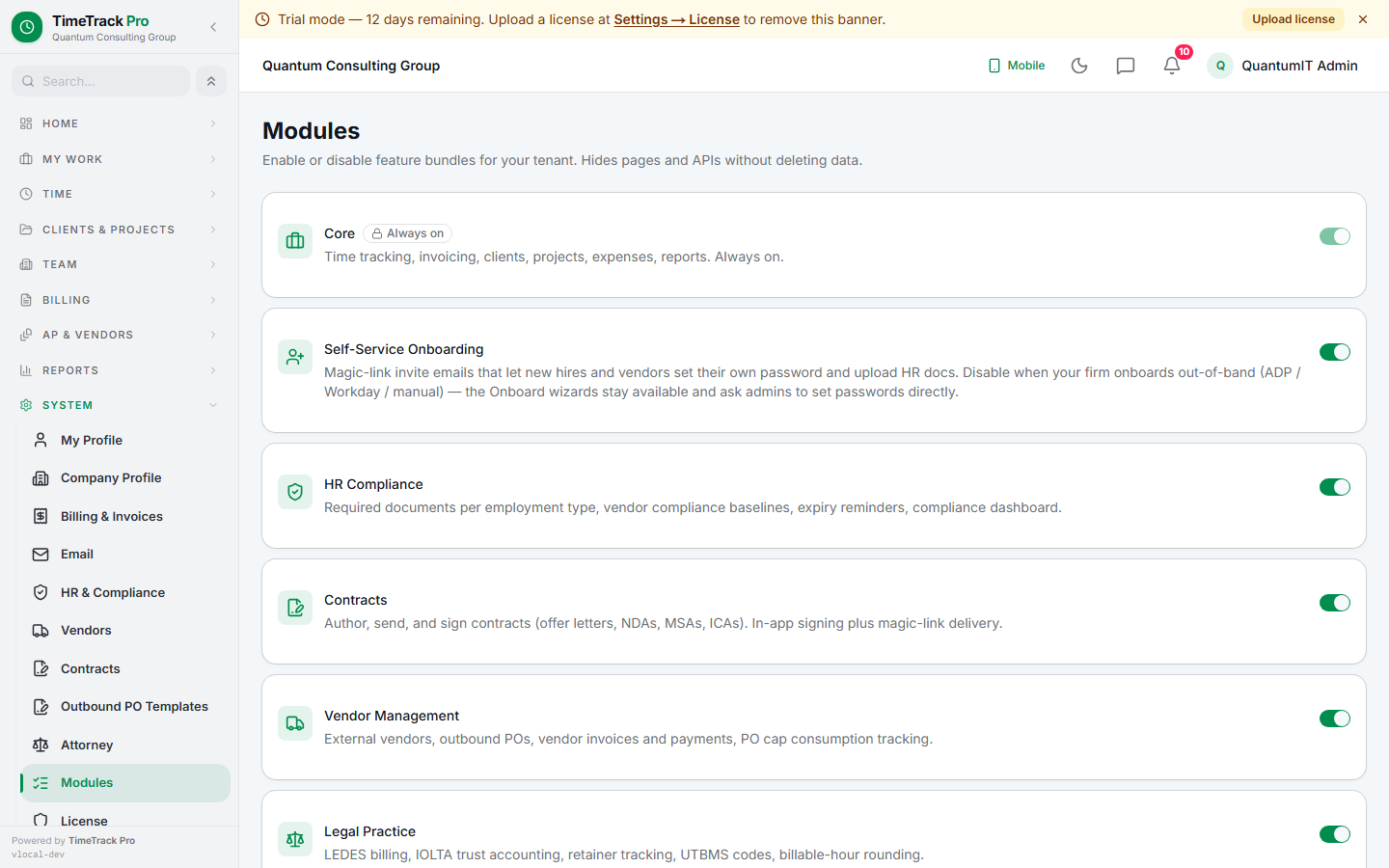Click the Billing & Invoices dollar icon
Image resolution: width=1389 pixels, height=868 pixels.
point(41,516)
